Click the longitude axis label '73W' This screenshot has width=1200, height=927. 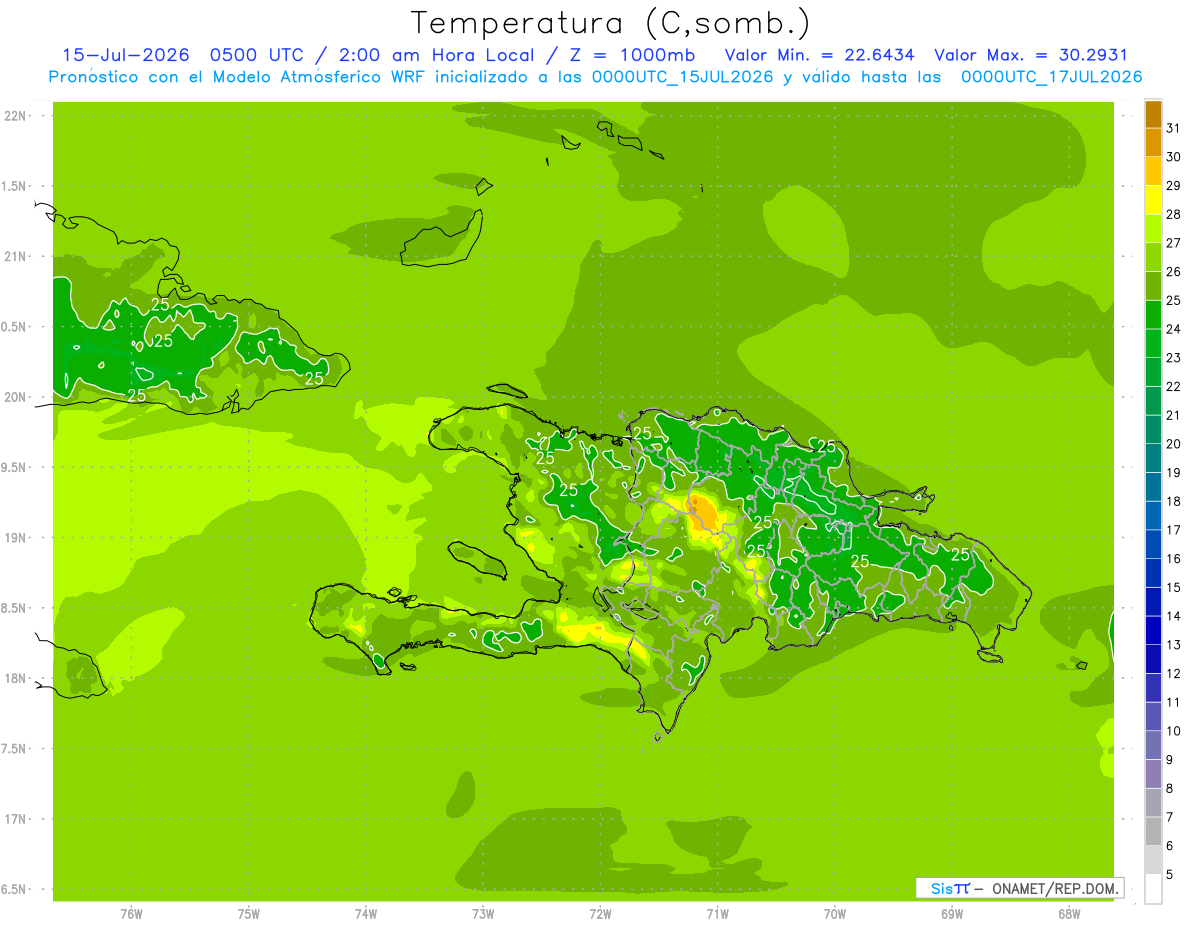[x=483, y=914]
